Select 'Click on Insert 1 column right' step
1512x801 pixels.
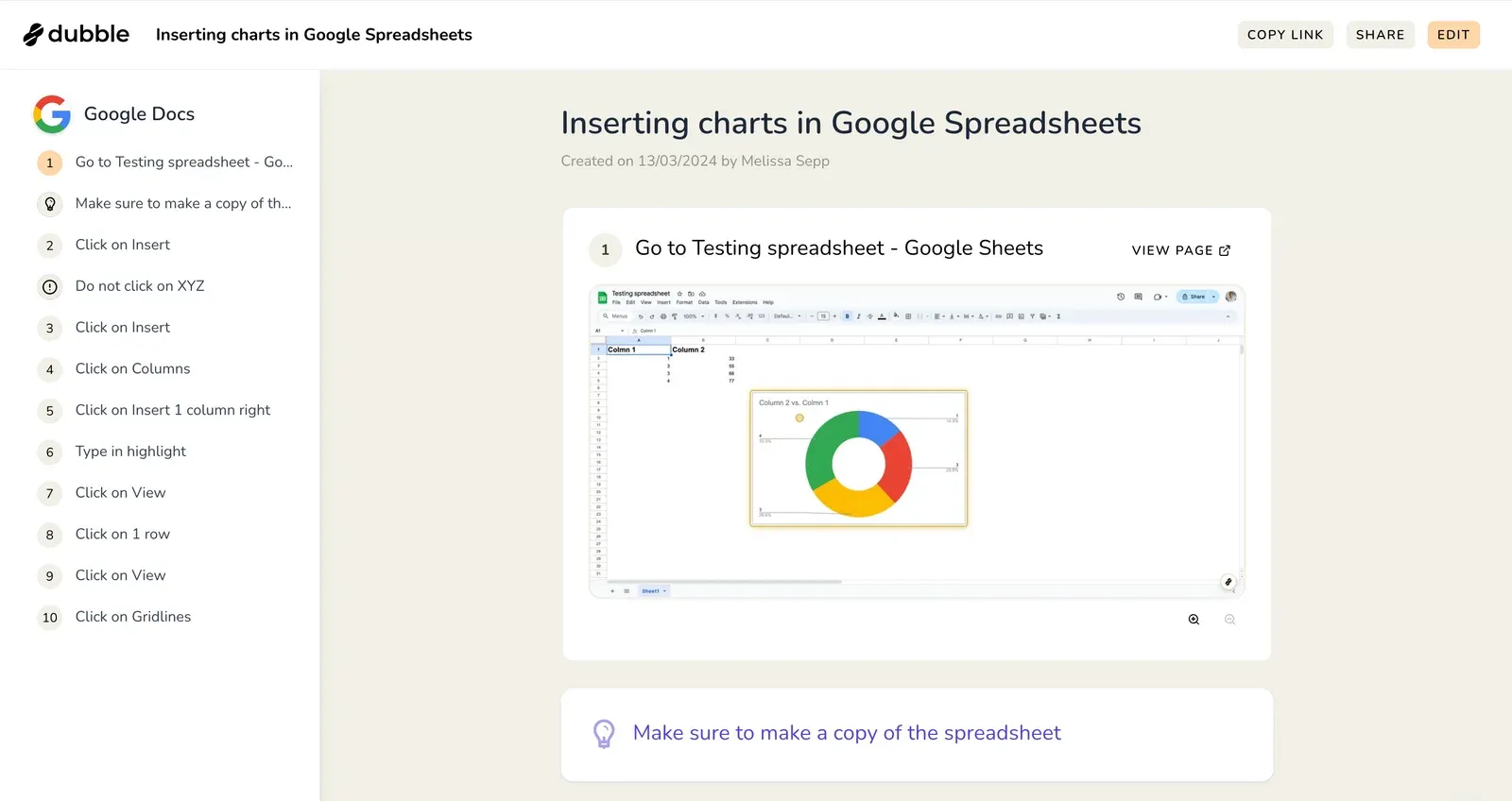point(173,410)
